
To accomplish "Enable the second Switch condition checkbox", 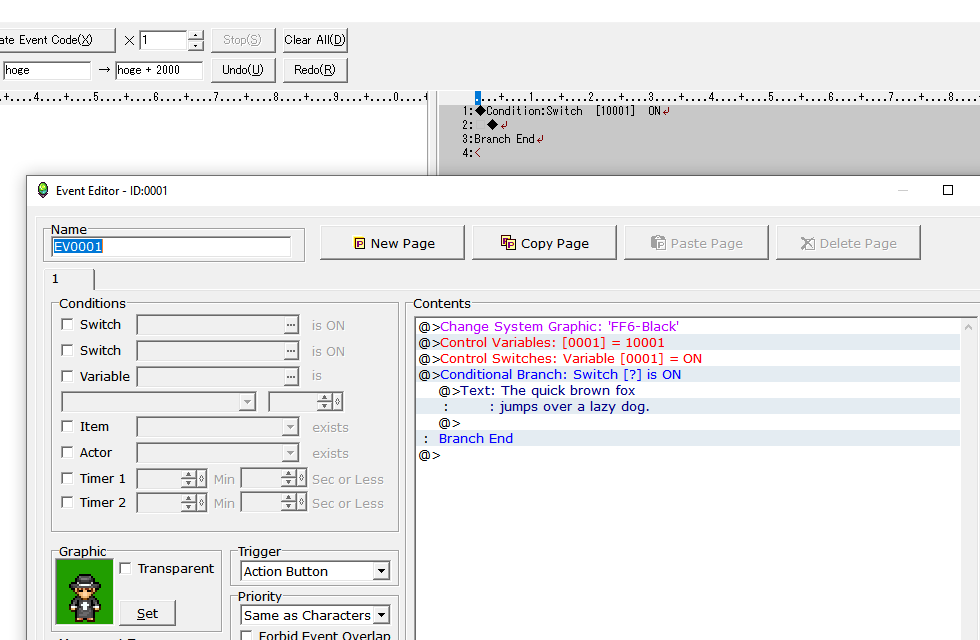I will click(67, 350).
